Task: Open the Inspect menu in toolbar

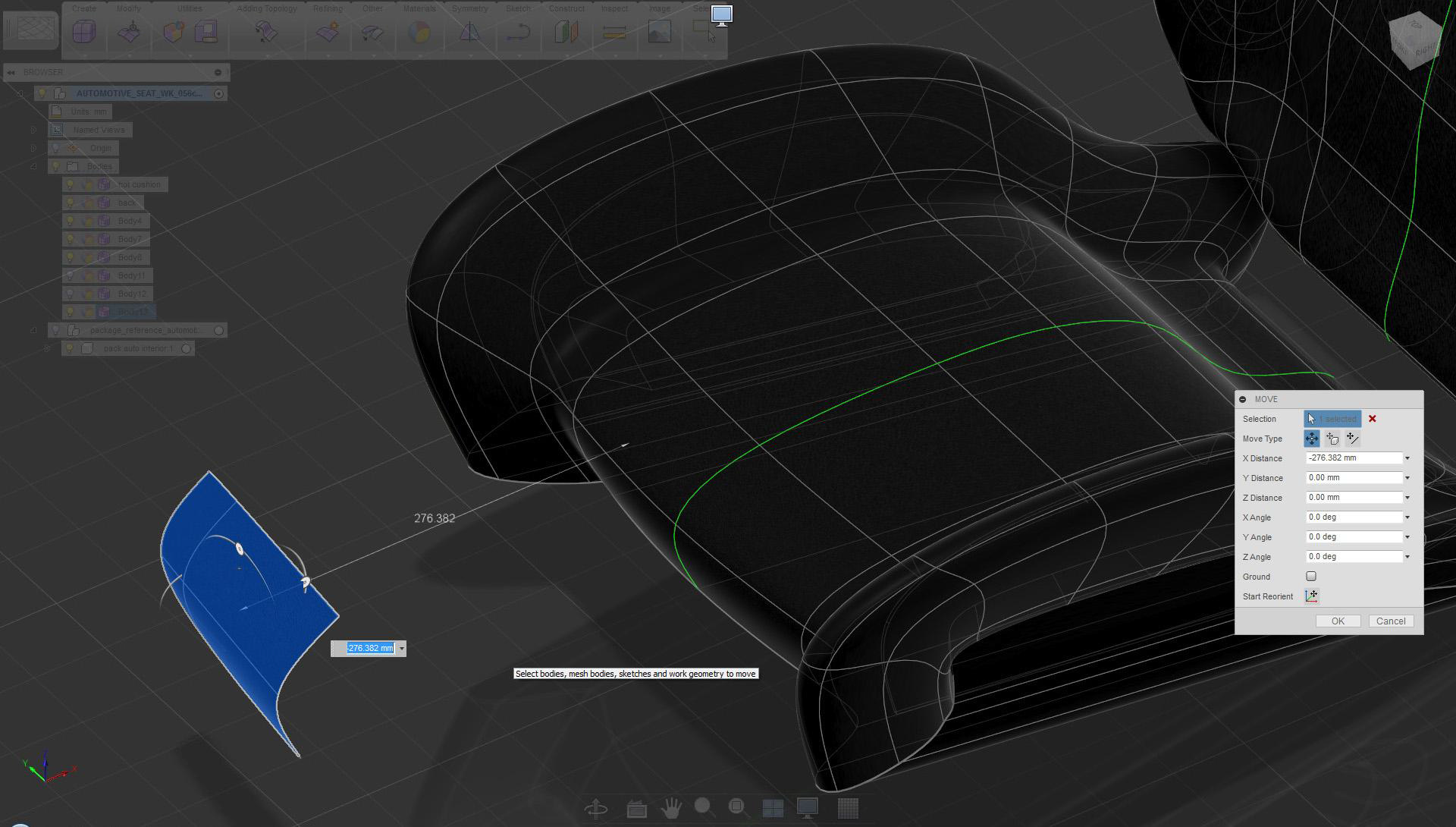Action: pyautogui.click(x=614, y=8)
